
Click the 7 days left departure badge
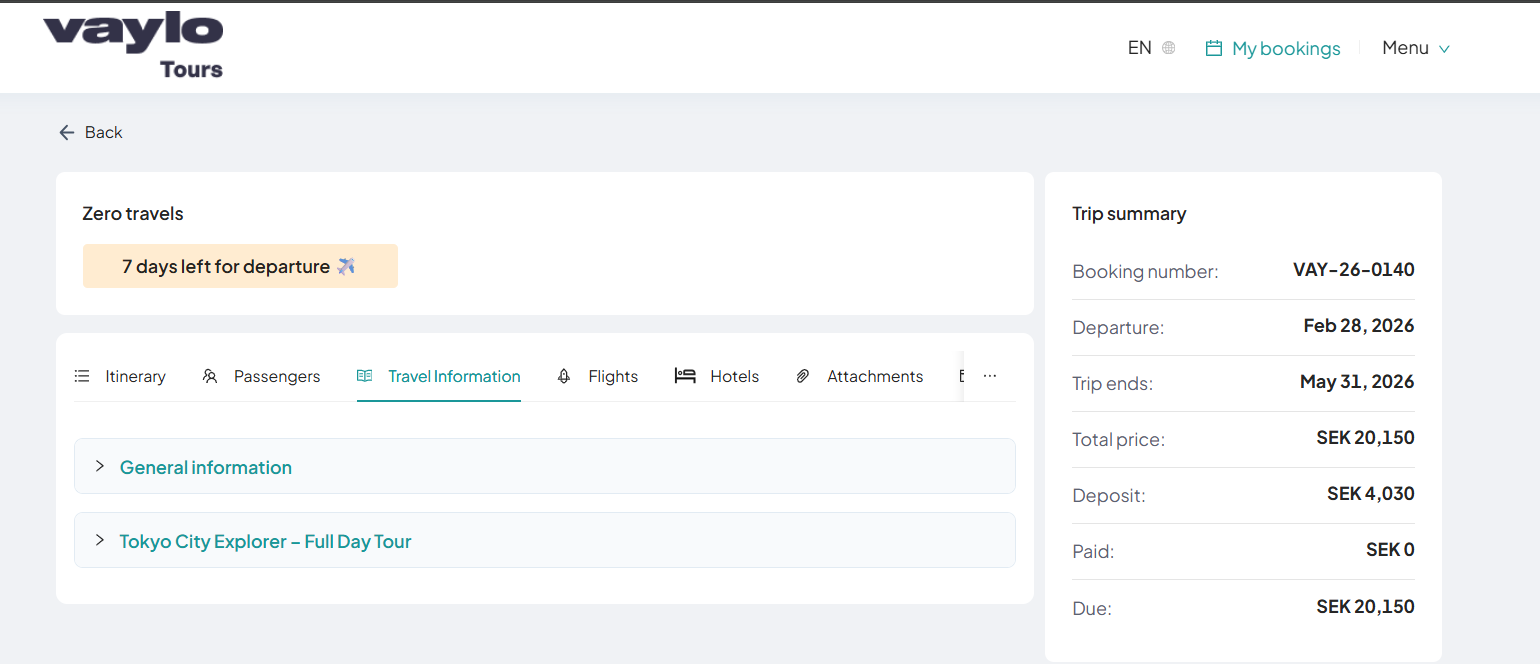point(240,266)
